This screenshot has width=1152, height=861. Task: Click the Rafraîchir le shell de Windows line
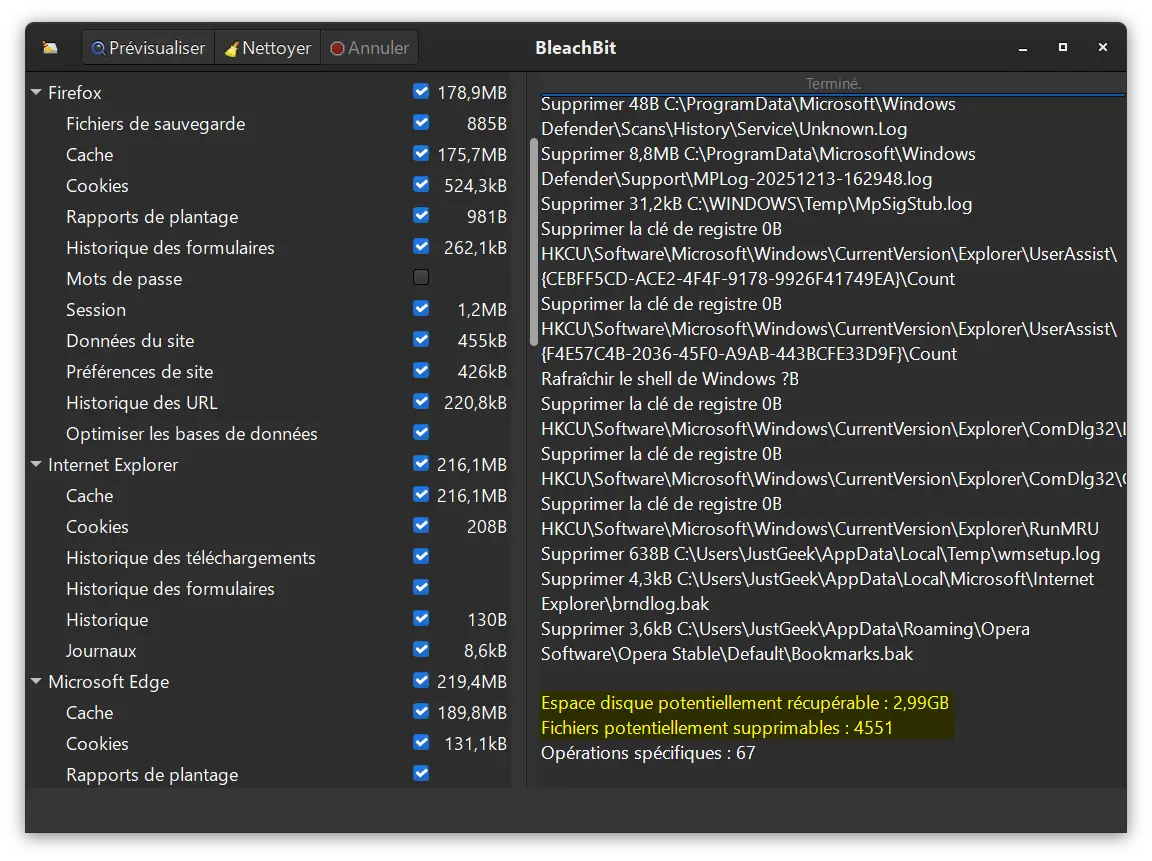tap(670, 379)
